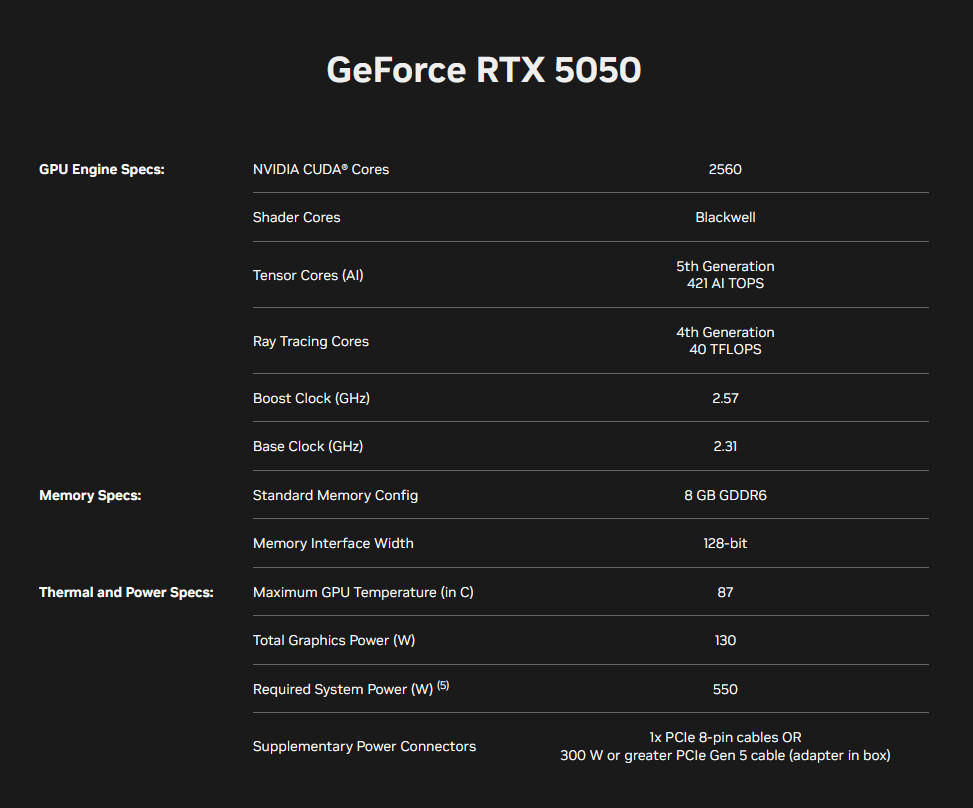Viewport: 973px width, 808px height.
Task: Click the footnote 5 superscript marker
Action: (x=443, y=685)
